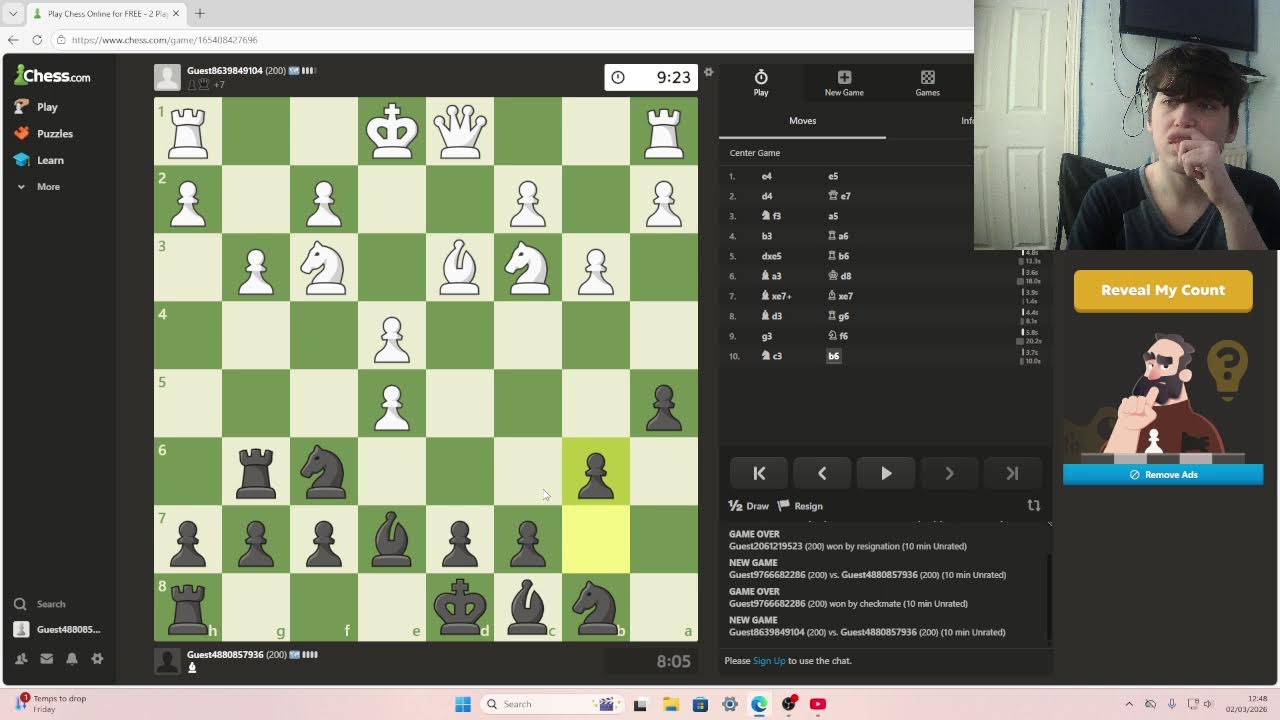Screen dimensions: 1280x720
Task: Open a new browser tab
Action: (x=199, y=13)
